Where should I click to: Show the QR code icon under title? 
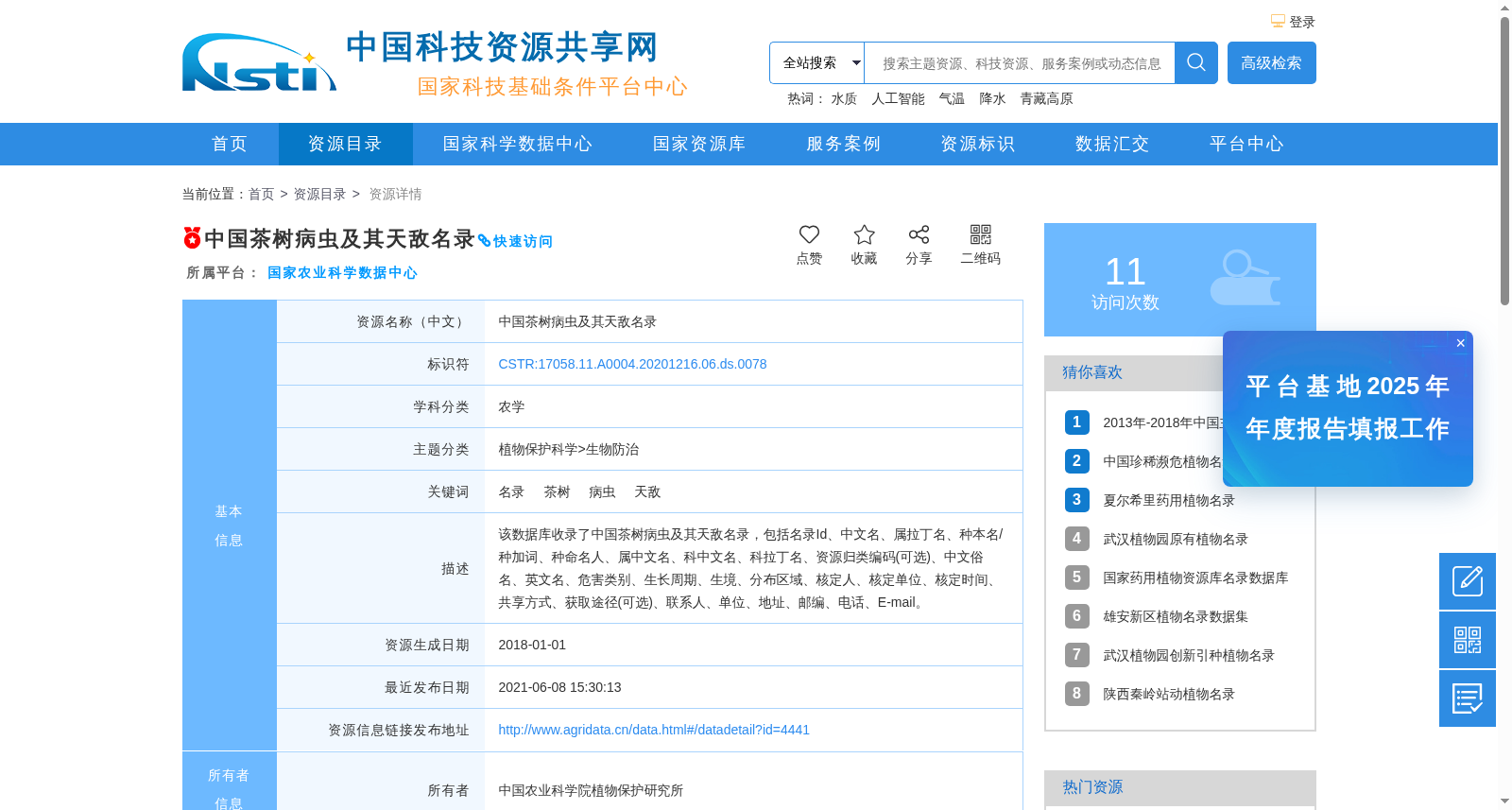click(x=981, y=234)
